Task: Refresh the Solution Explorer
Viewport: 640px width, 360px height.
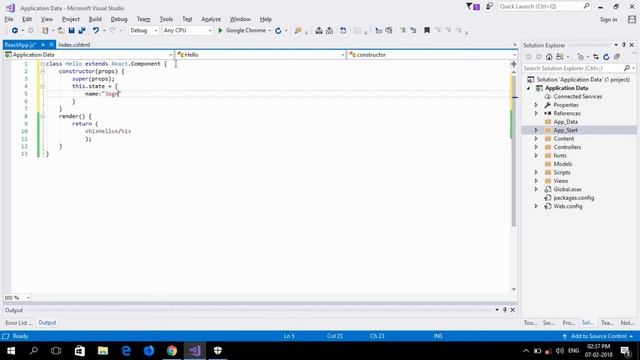Action: (606, 57)
